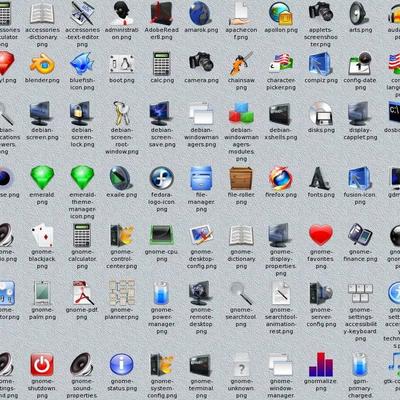This screenshot has width=400, height=400.
Task: Click the debian-screen-root-window.png keys icon
Action: click(x=122, y=113)
